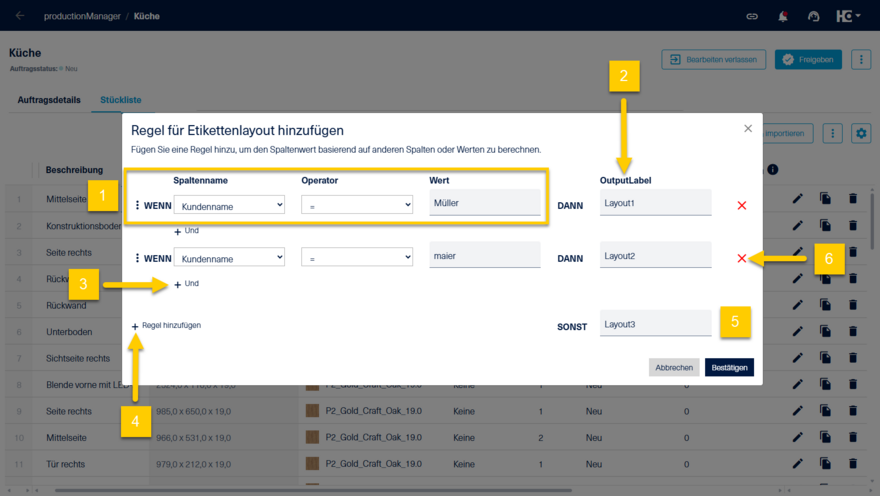The height and width of the screenshot is (496, 880).
Task: Edit the Tür rechts row with pencil icon
Action: coord(798,463)
